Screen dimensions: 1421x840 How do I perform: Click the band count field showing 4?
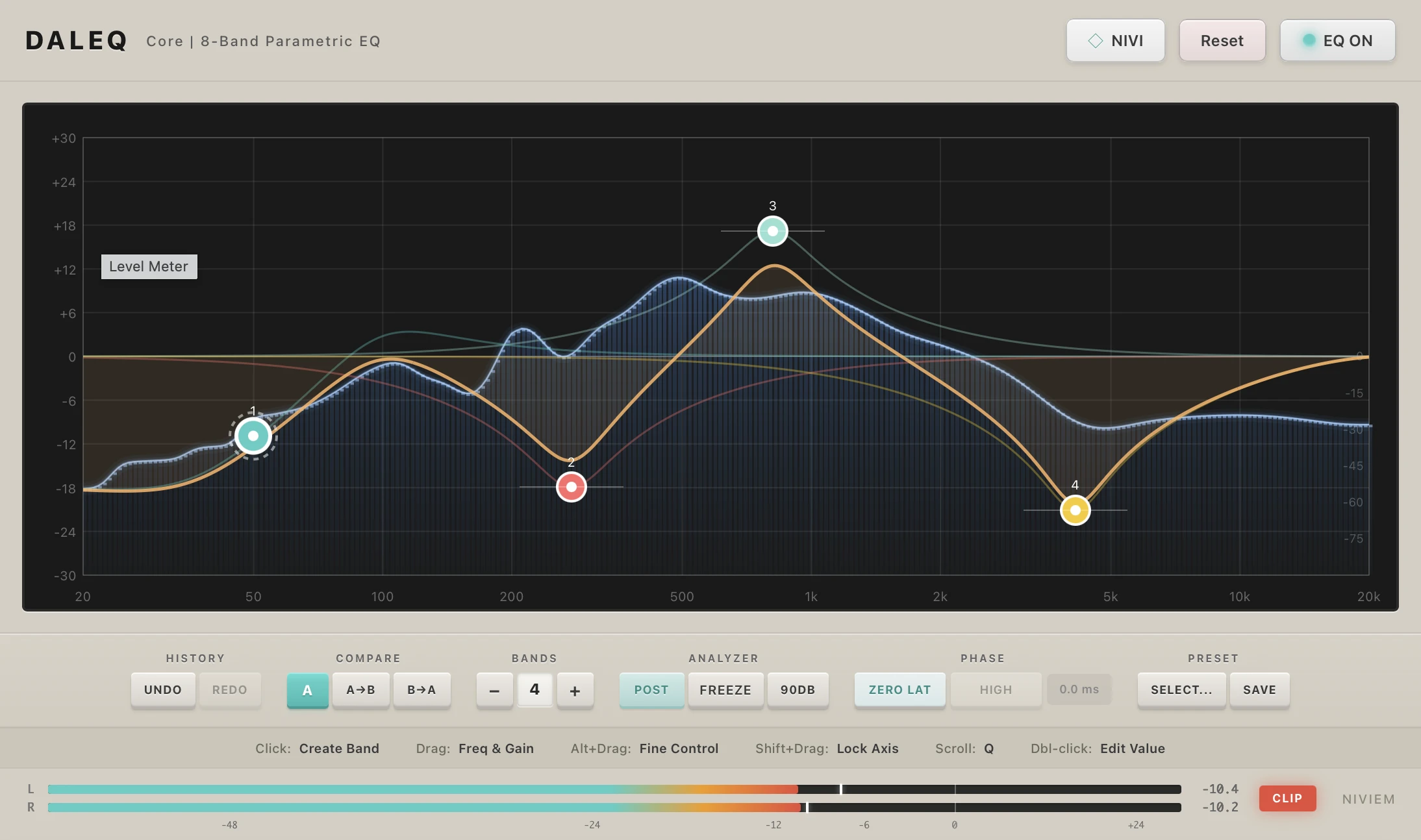[x=535, y=689]
